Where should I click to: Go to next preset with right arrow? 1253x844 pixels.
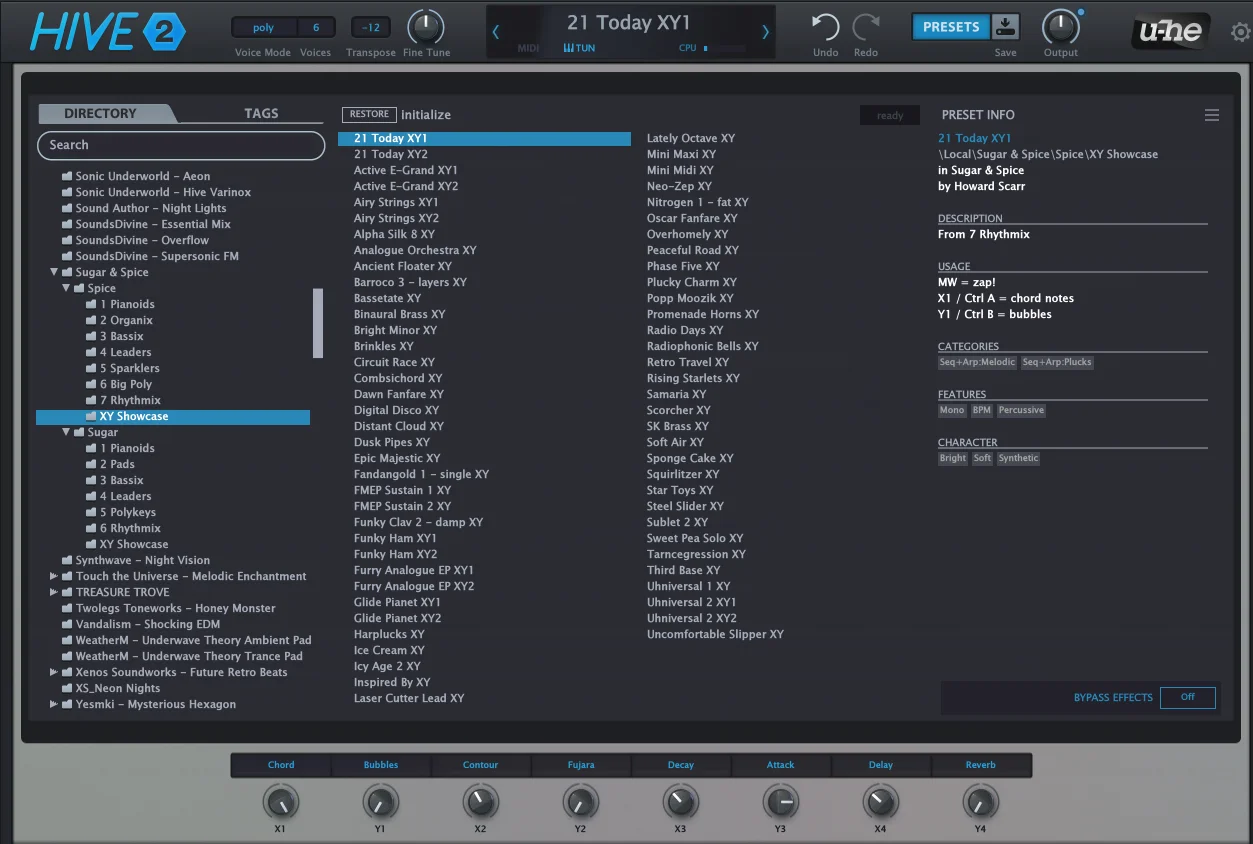click(766, 32)
